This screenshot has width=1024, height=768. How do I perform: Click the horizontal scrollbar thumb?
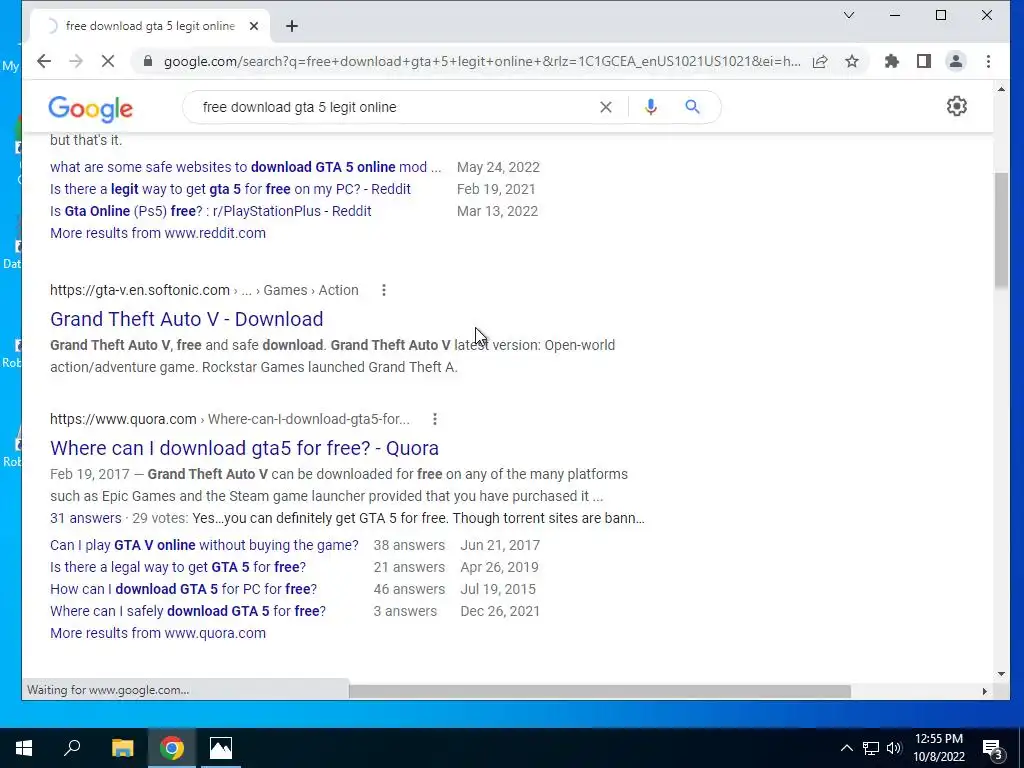point(600,691)
